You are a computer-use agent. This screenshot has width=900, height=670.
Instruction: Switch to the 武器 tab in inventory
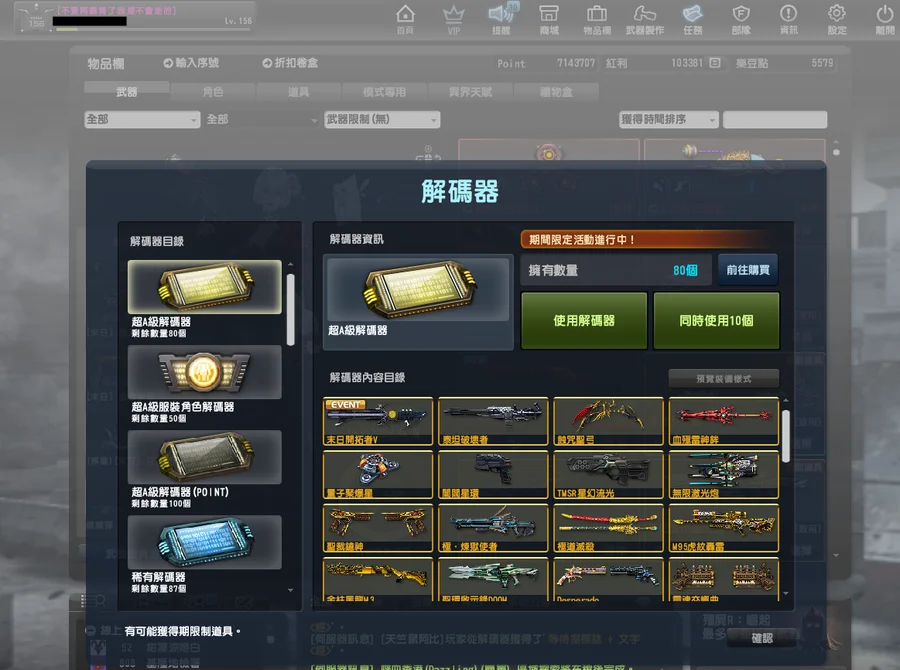(126, 91)
